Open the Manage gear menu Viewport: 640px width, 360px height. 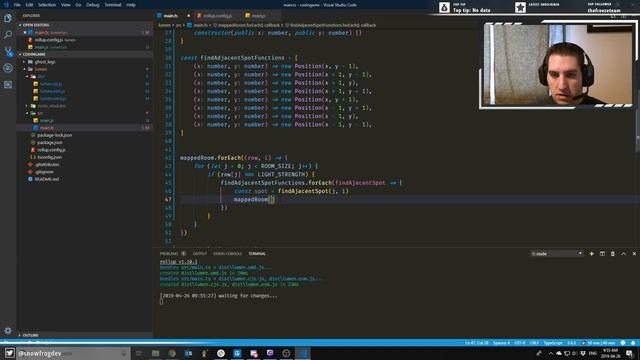point(8,330)
